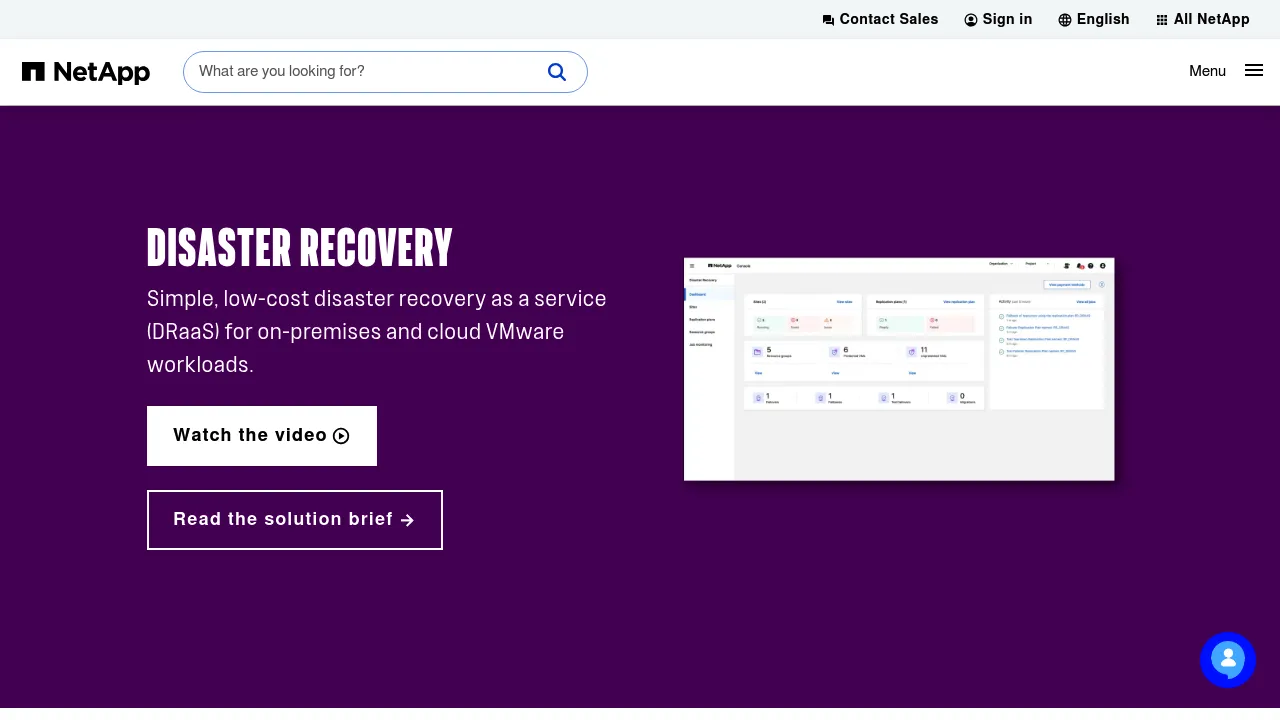Go to Sign in
Image resolution: width=1280 pixels, height=720 pixels.
coord(998,19)
